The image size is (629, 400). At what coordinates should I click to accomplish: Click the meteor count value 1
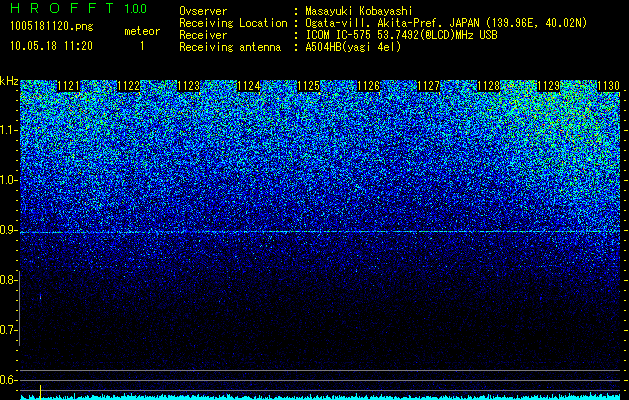pos(142,46)
